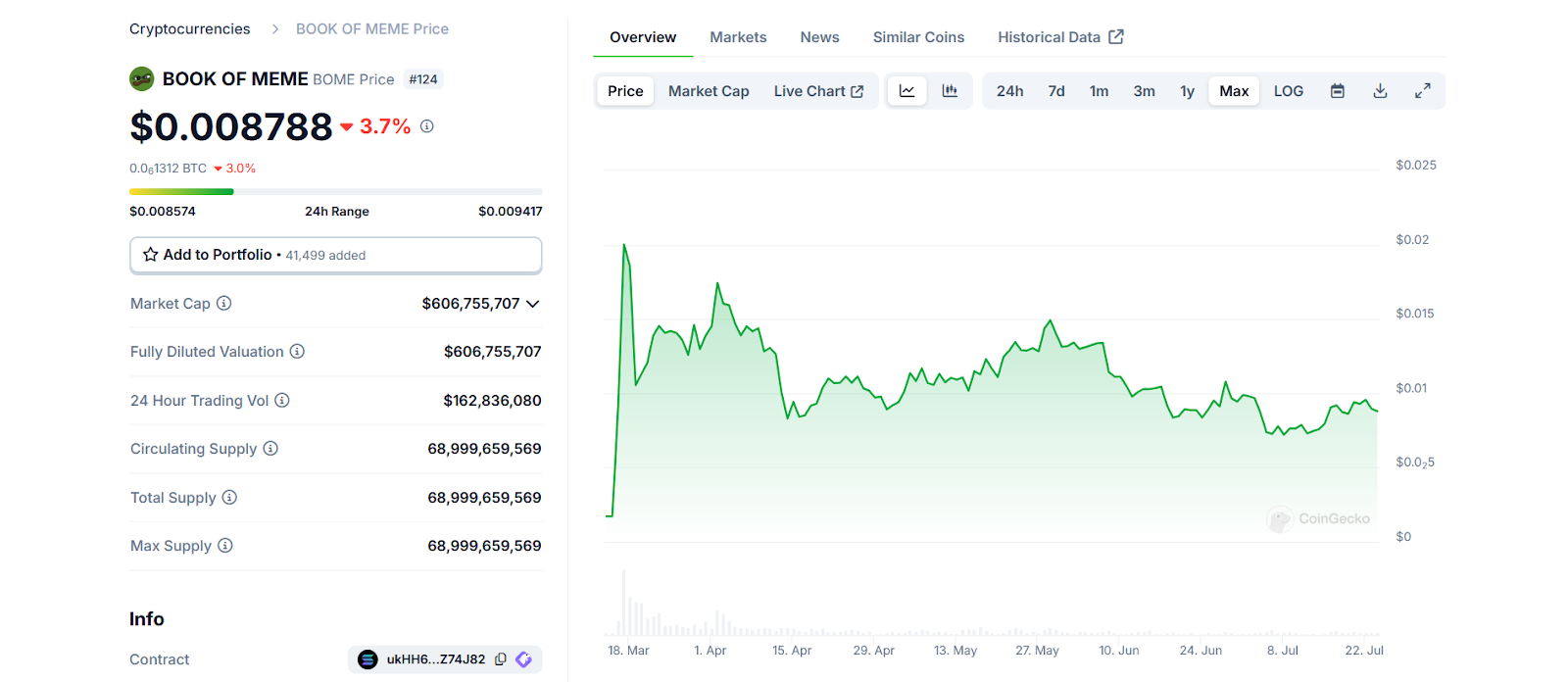Click the external link icon on Historical Data
Viewport: 1568px width, 682px height.
pos(1116,37)
